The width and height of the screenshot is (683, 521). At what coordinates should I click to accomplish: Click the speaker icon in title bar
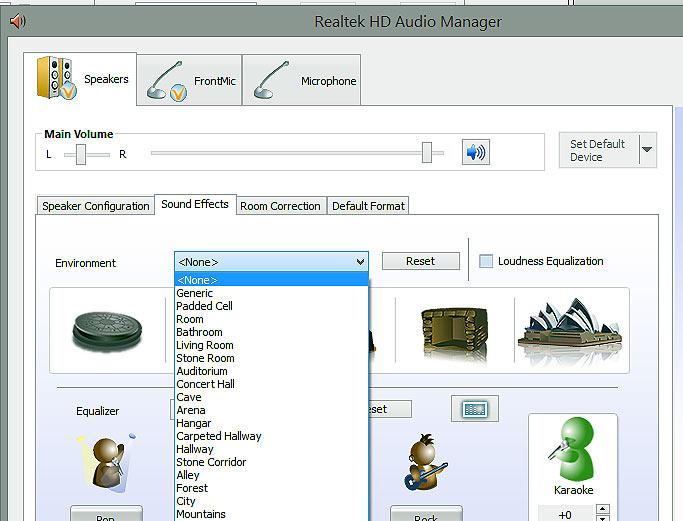pyautogui.click(x=17, y=21)
